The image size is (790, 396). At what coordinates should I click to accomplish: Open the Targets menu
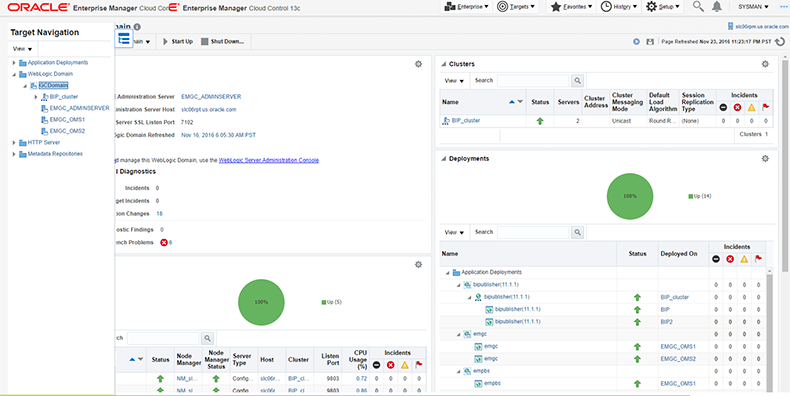point(516,7)
